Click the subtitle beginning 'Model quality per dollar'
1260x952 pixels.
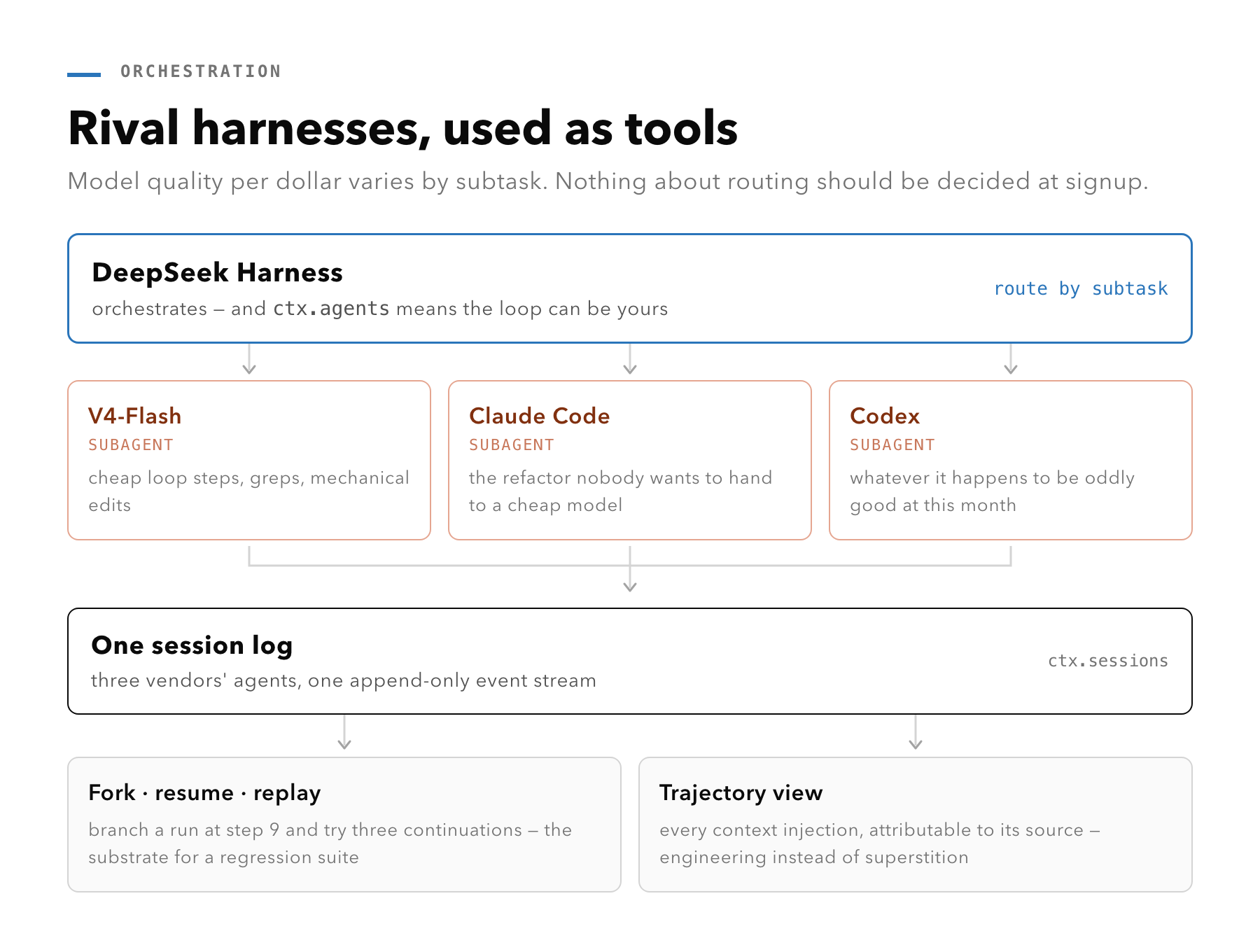608,181
